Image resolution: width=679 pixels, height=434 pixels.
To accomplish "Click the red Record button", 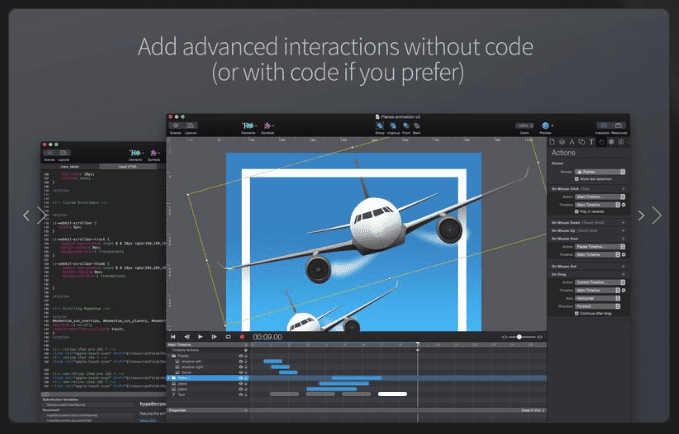I will pos(242,337).
